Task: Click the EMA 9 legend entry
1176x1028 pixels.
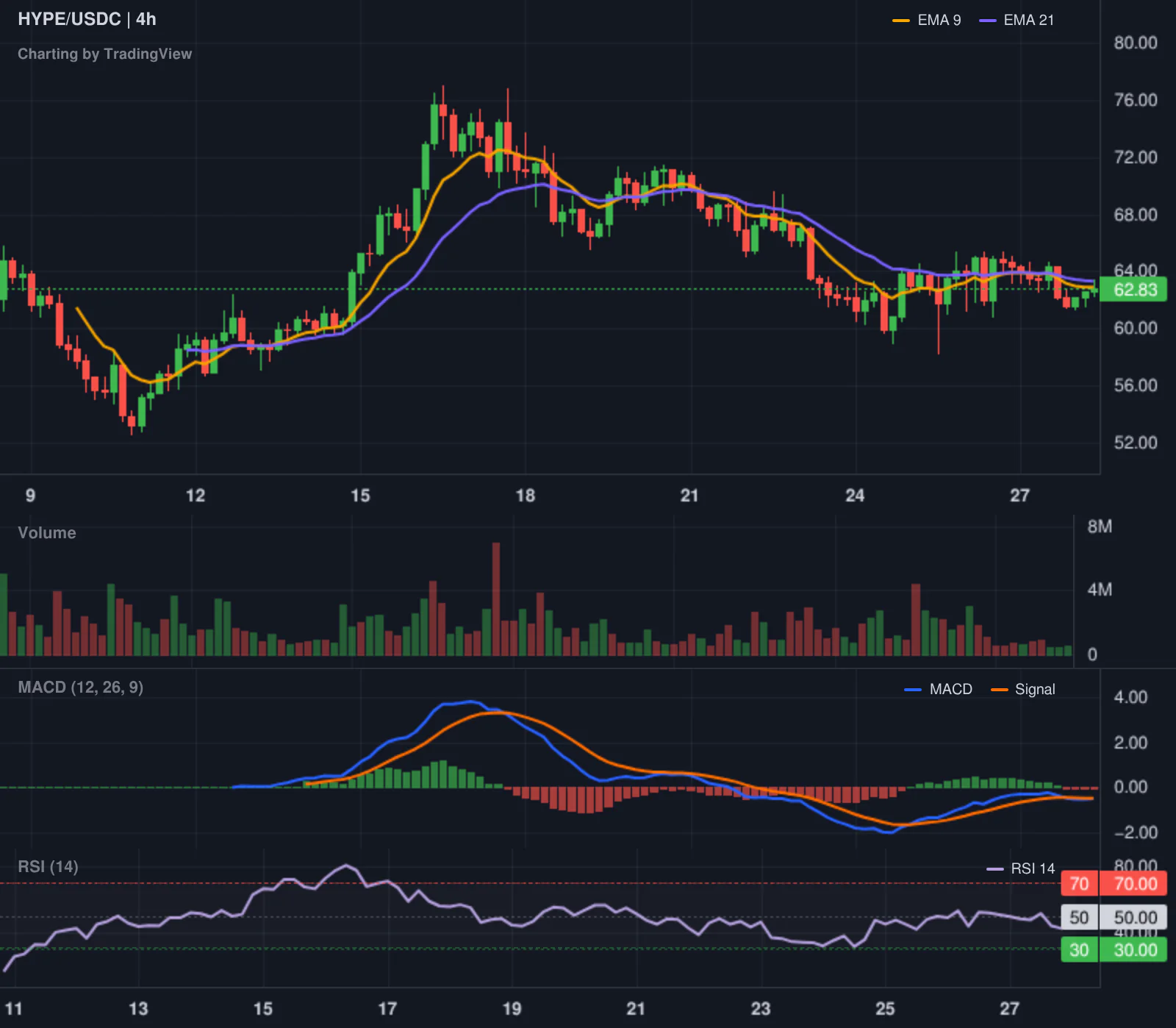Action: tap(926, 21)
